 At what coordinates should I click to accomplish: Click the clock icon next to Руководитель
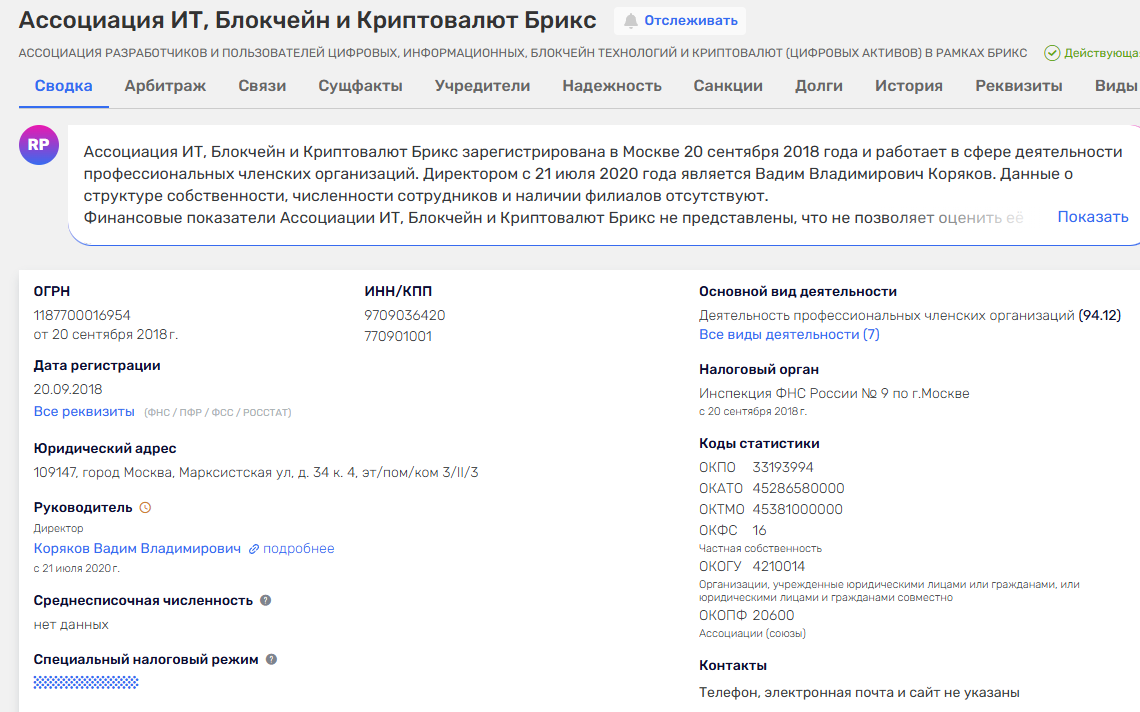pos(145,508)
